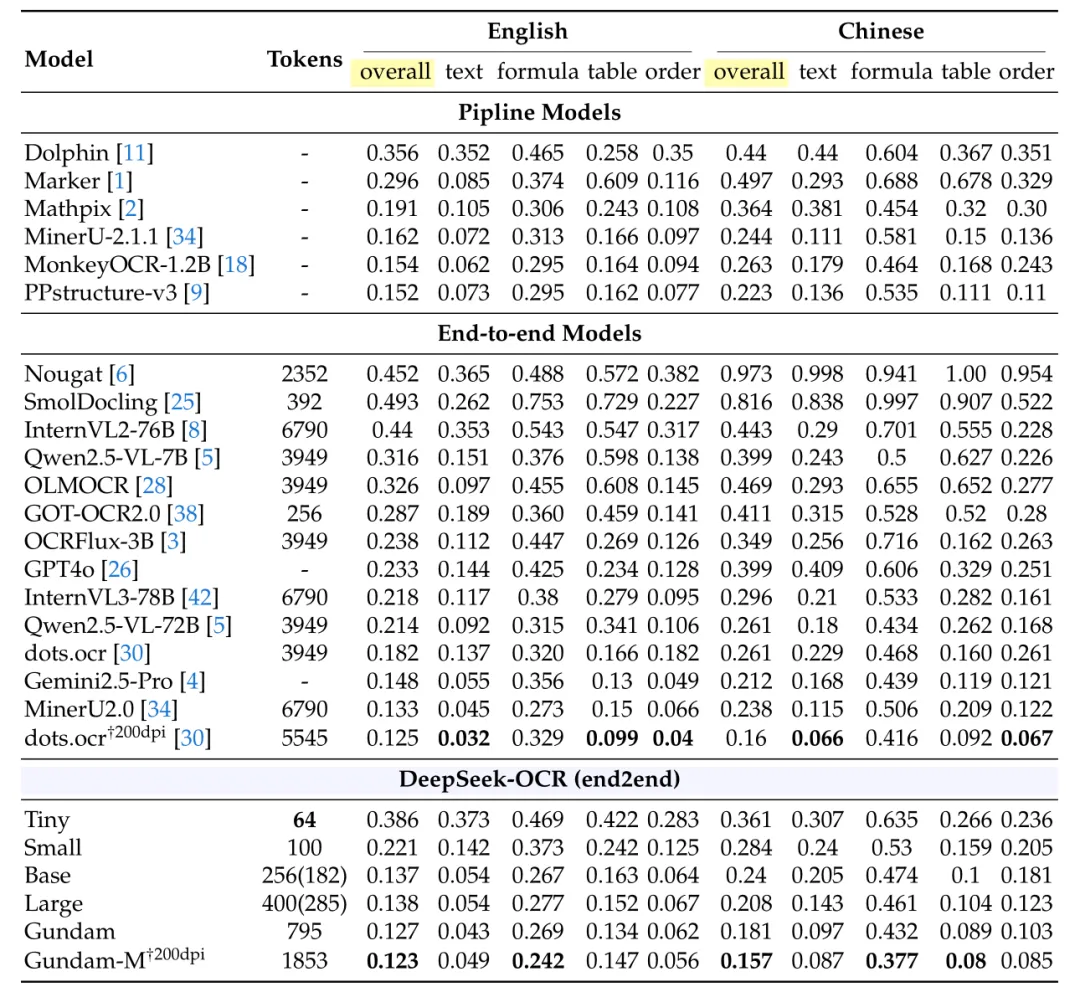This screenshot has height=992, width=1080.
Task: Open citation [11] next to Dolphin
Action: coord(135,153)
